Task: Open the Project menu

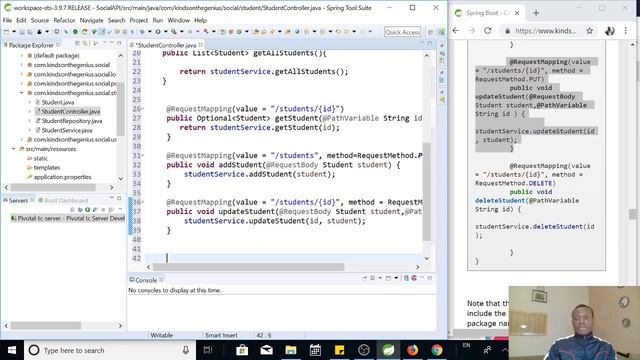Action: 139,20
